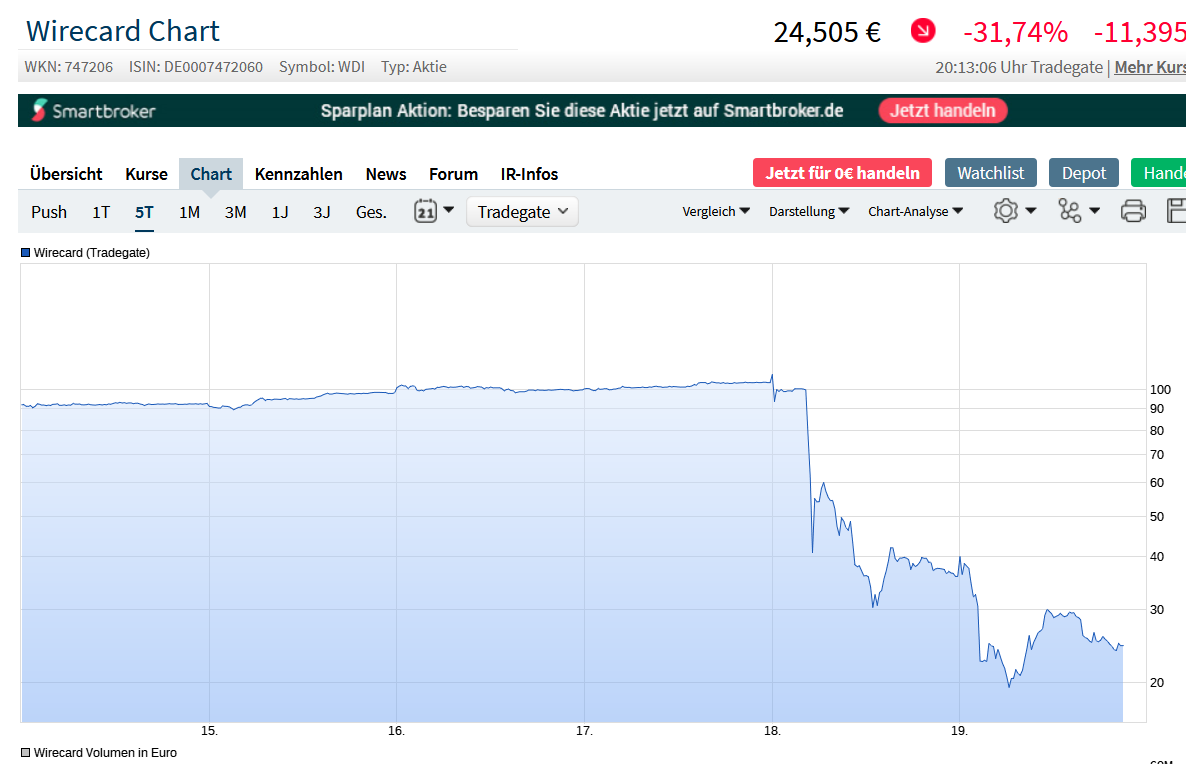Select the 3J time range

pyautogui.click(x=321, y=212)
